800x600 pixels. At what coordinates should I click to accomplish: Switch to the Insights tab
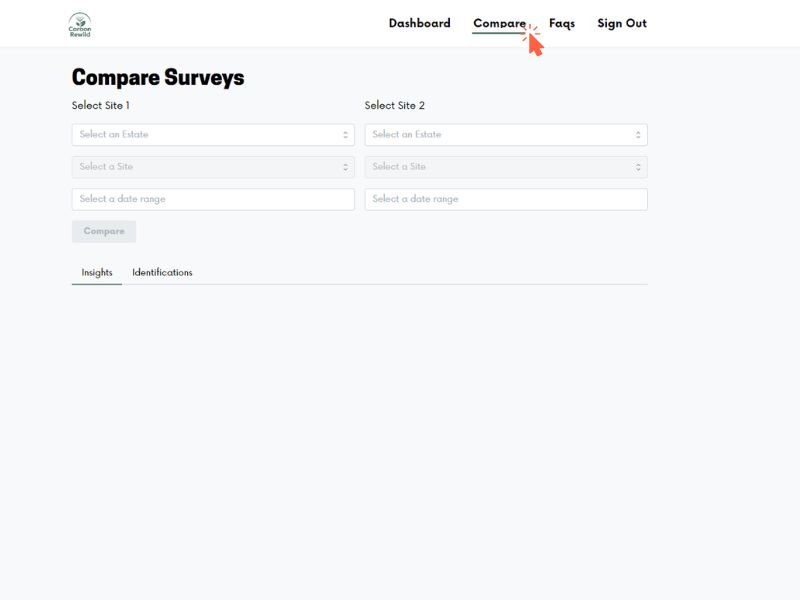click(97, 272)
